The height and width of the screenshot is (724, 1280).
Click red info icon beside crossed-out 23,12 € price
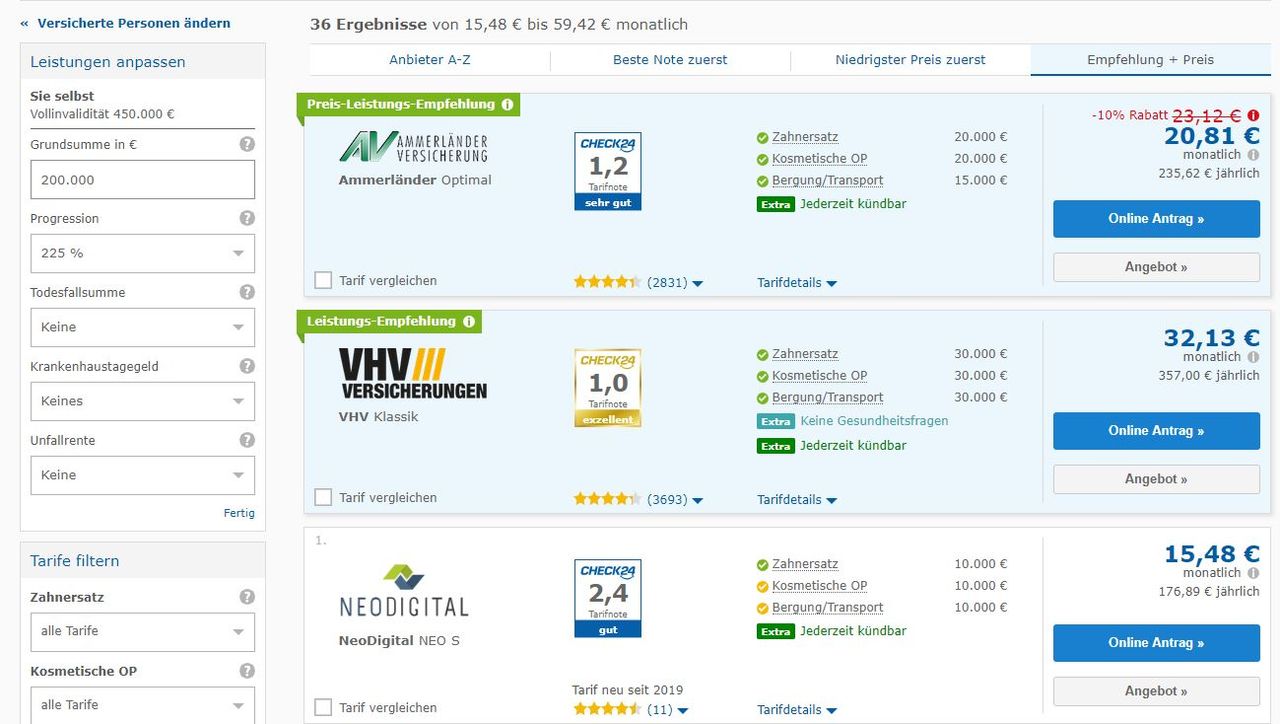1253,115
